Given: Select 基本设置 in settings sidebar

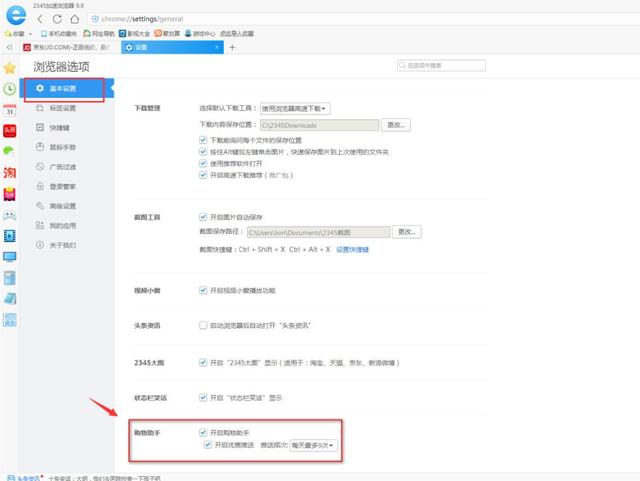Looking at the screenshot, I should (x=67, y=88).
